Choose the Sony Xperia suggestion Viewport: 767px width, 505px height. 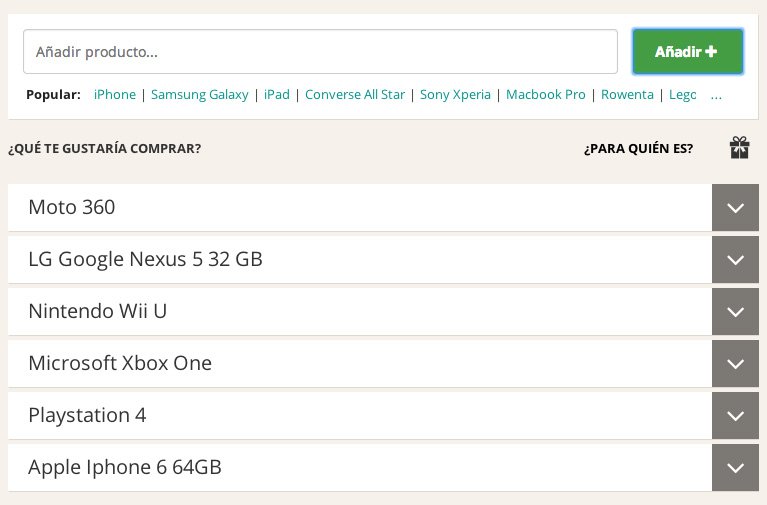click(x=455, y=94)
